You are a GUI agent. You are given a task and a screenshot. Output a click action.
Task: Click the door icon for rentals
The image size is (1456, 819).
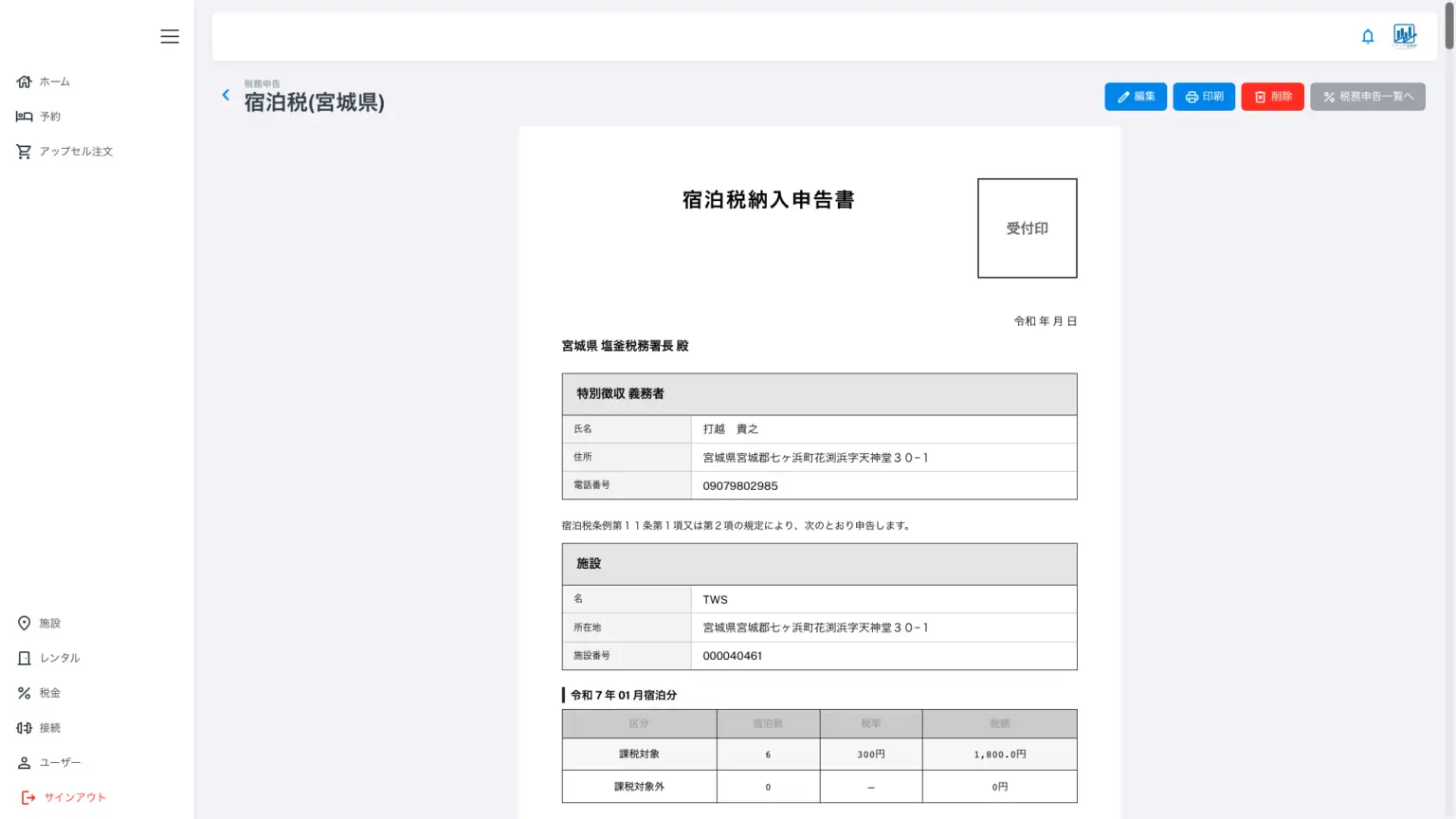coord(25,658)
